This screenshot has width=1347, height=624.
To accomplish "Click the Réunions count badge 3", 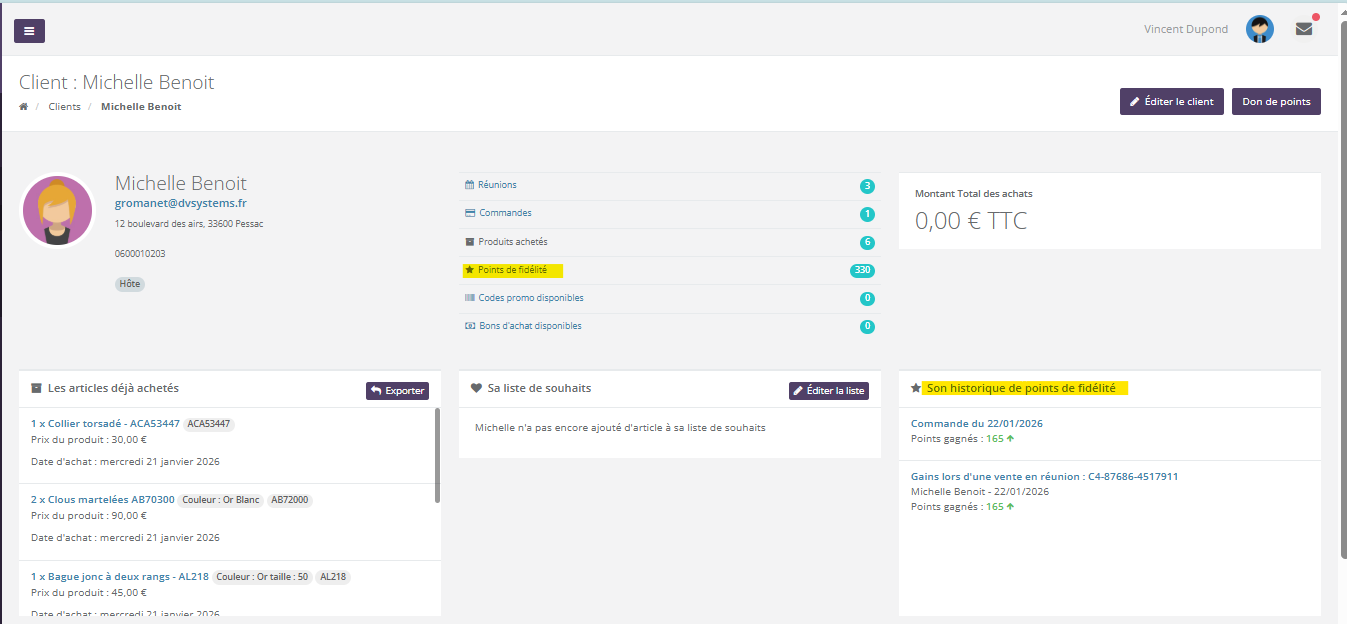I will point(867,186).
